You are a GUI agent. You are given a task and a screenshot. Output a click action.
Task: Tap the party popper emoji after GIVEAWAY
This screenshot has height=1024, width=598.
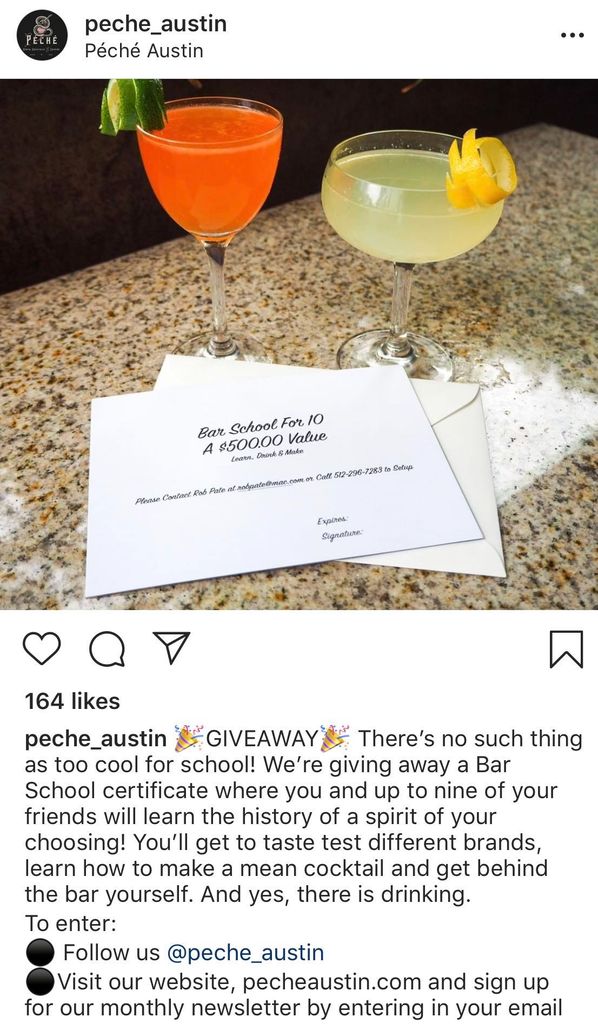[x=335, y=738]
